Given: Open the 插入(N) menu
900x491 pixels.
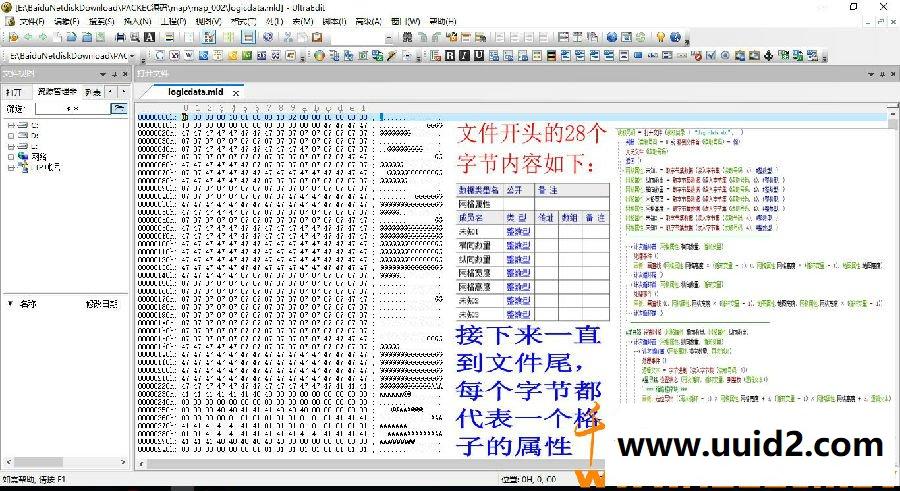Looking at the screenshot, I should click(x=137, y=21).
